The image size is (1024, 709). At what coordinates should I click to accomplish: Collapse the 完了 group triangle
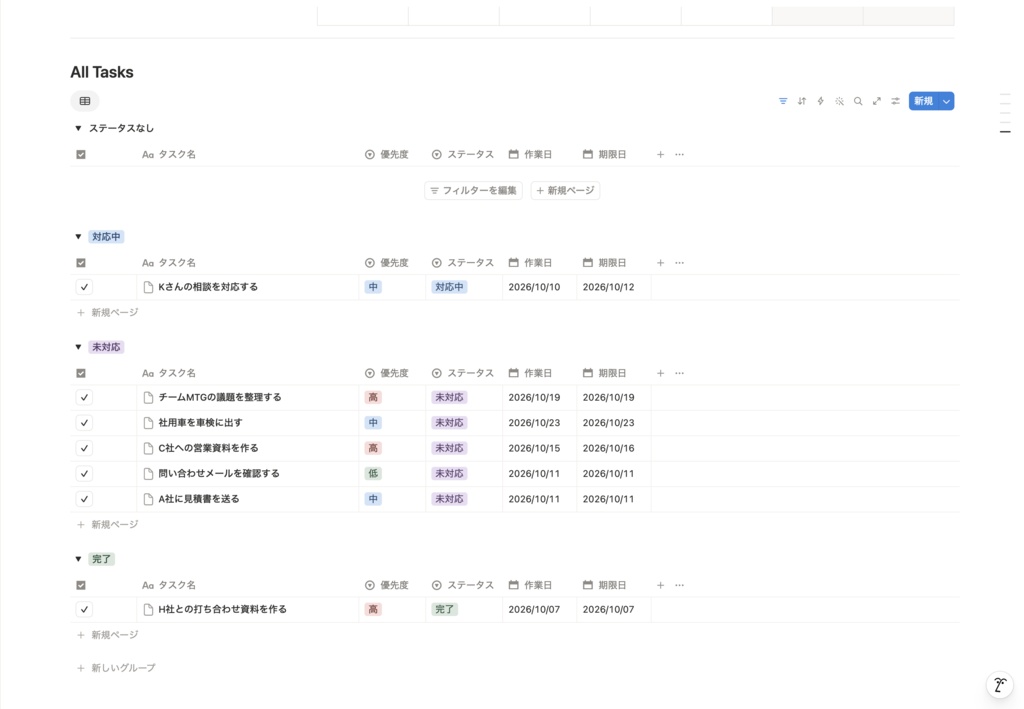click(x=78, y=559)
